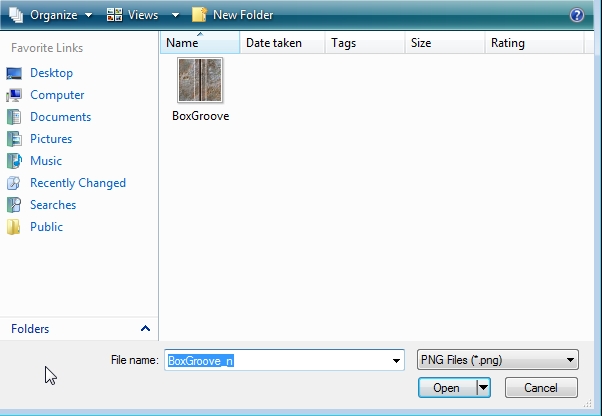Click the Desktop icon in Favorite Links
This screenshot has height=416, width=602.
pos(14,73)
